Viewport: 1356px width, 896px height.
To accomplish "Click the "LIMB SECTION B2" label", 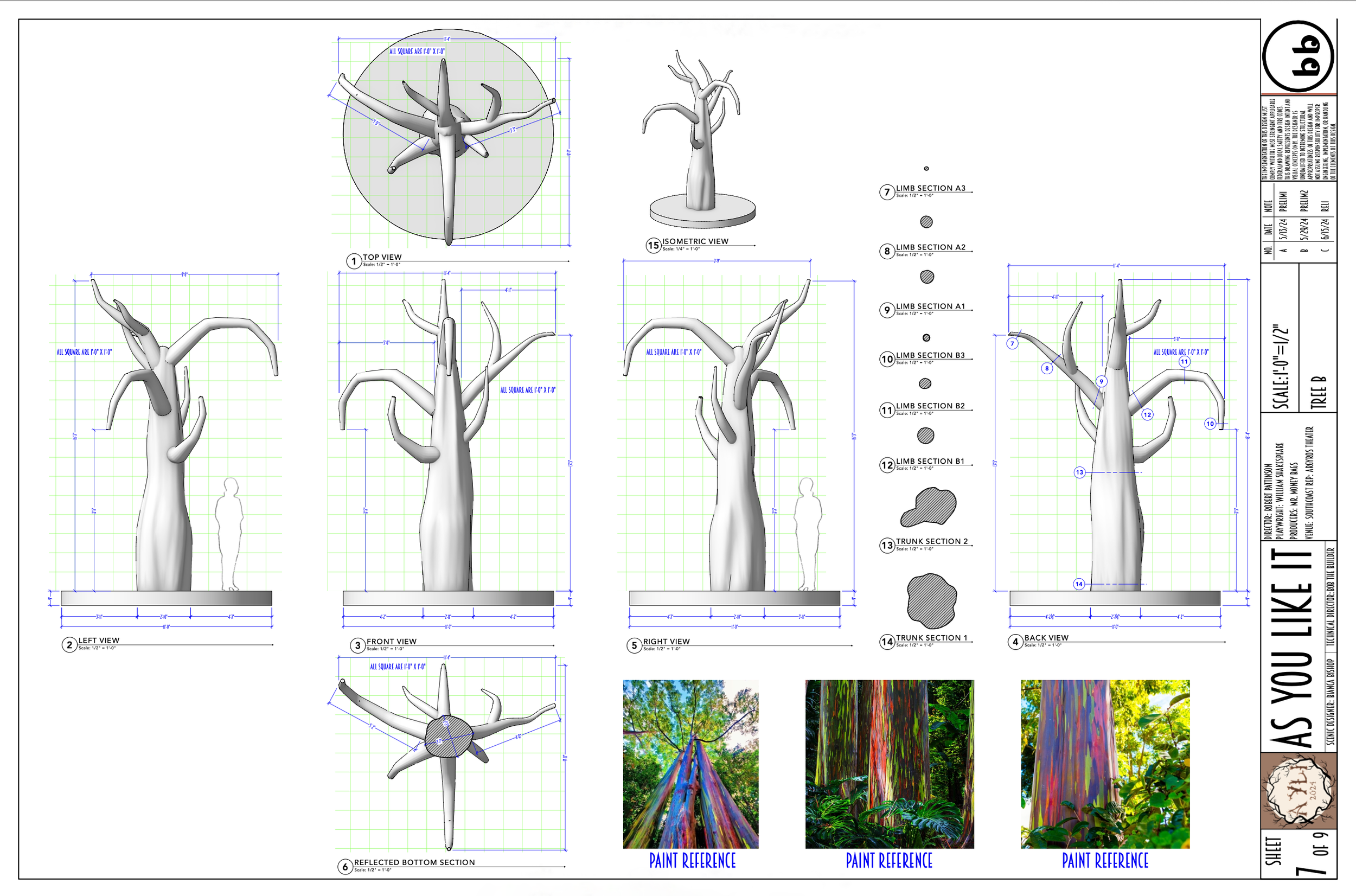I will coord(930,406).
